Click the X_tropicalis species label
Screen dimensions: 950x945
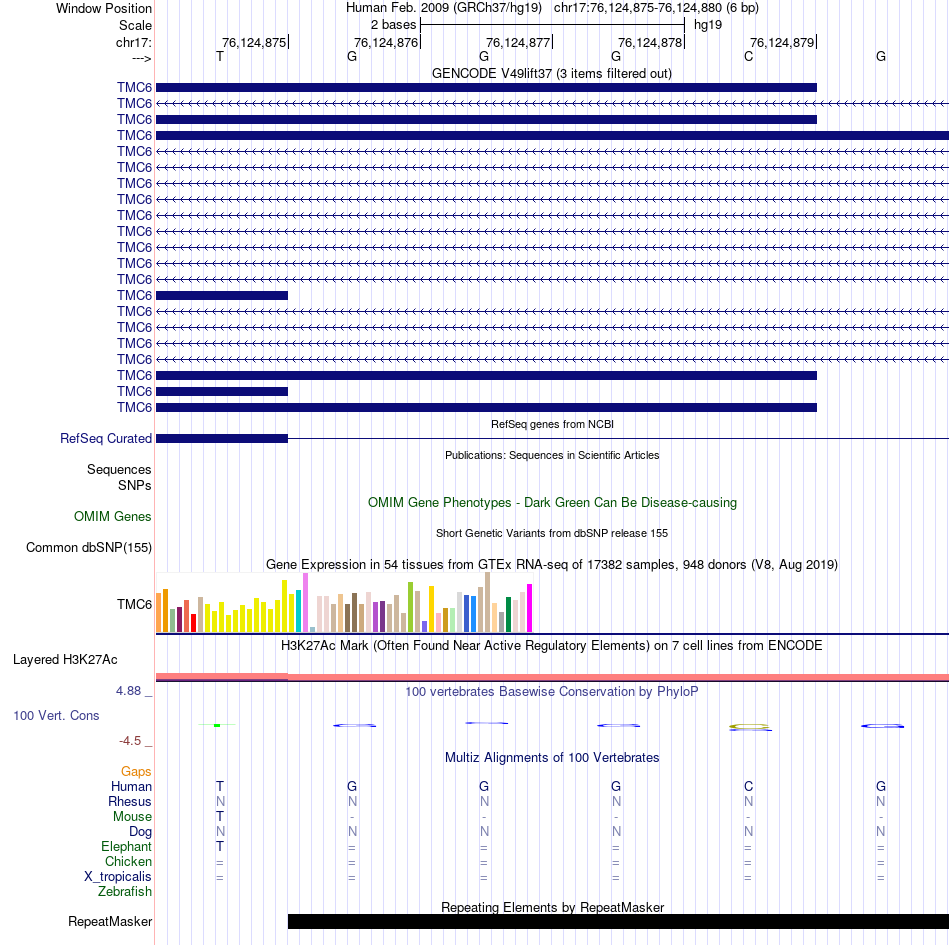click(x=118, y=877)
